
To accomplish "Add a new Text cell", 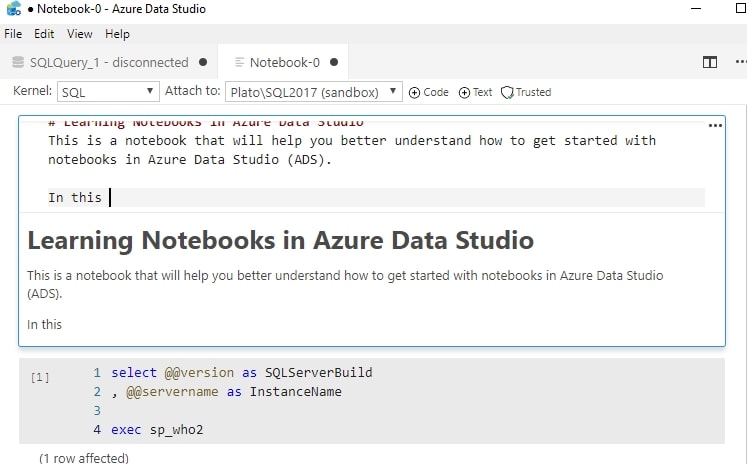I will click(476, 92).
